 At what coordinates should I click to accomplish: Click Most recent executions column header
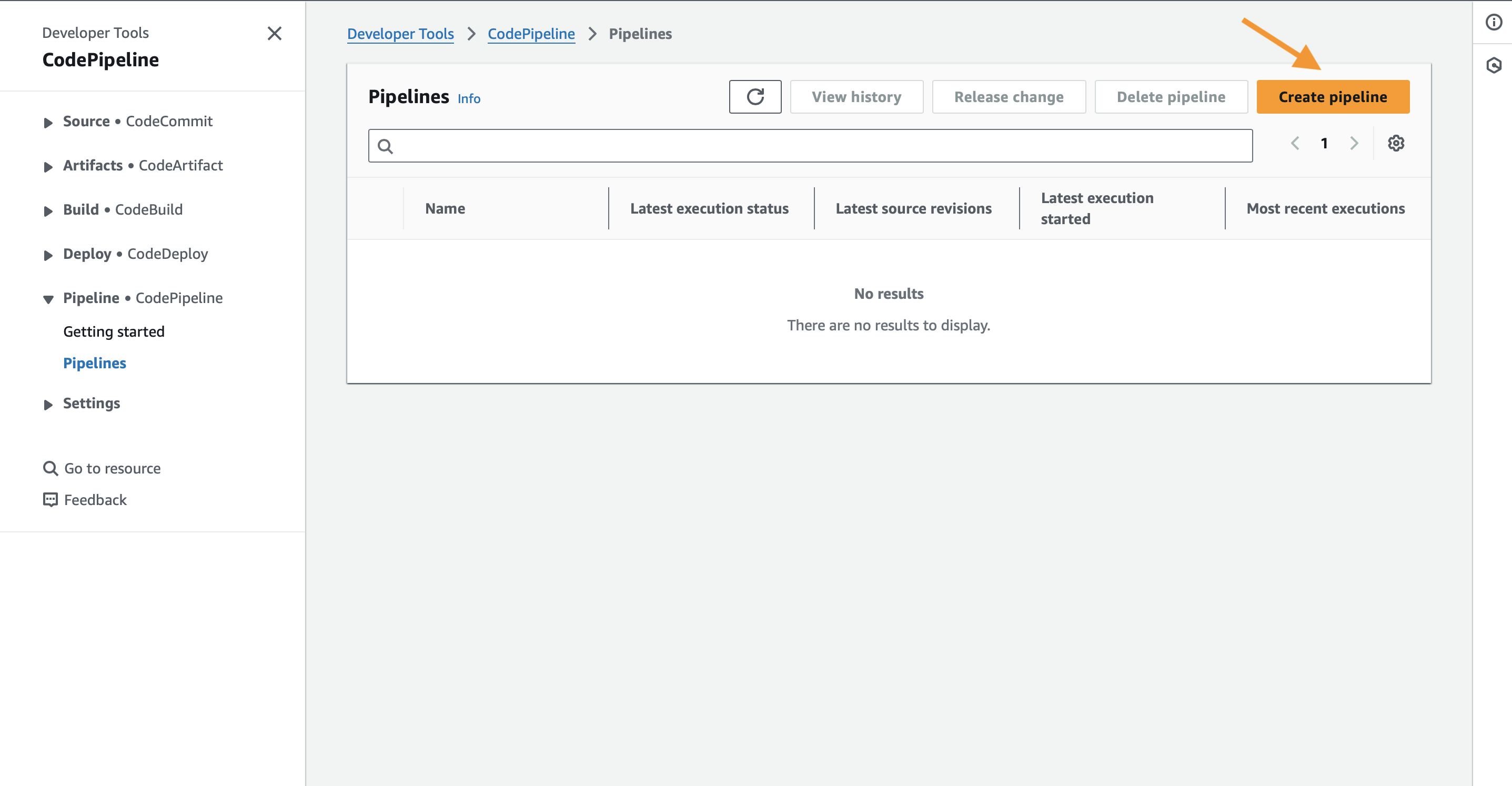coord(1325,208)
